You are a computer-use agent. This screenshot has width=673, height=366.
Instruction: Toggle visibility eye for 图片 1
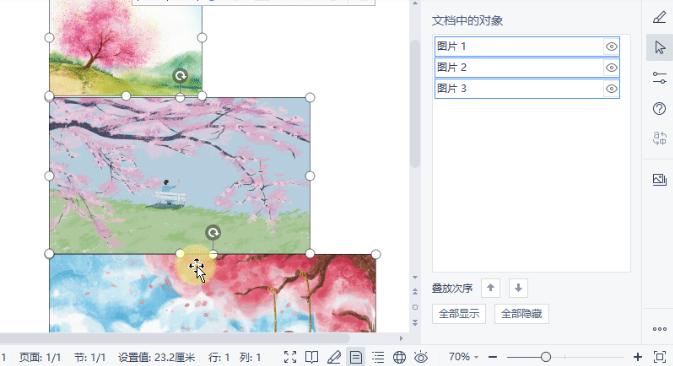[611, 46]
